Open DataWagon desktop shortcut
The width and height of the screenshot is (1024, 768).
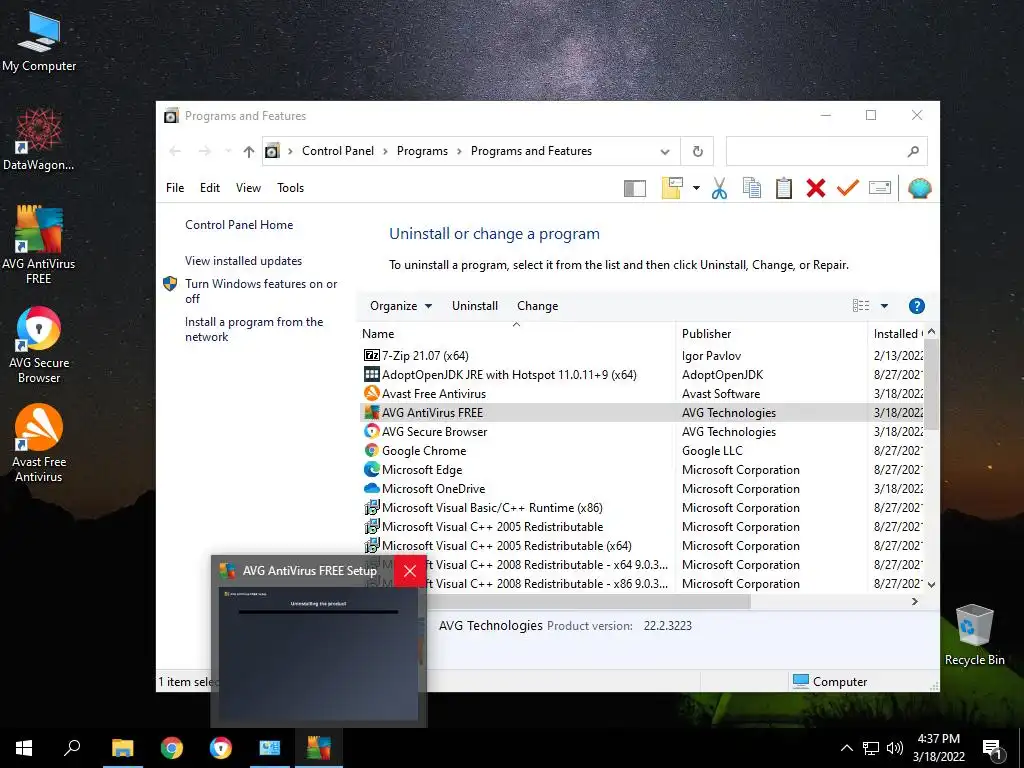(x=39, y=139)
